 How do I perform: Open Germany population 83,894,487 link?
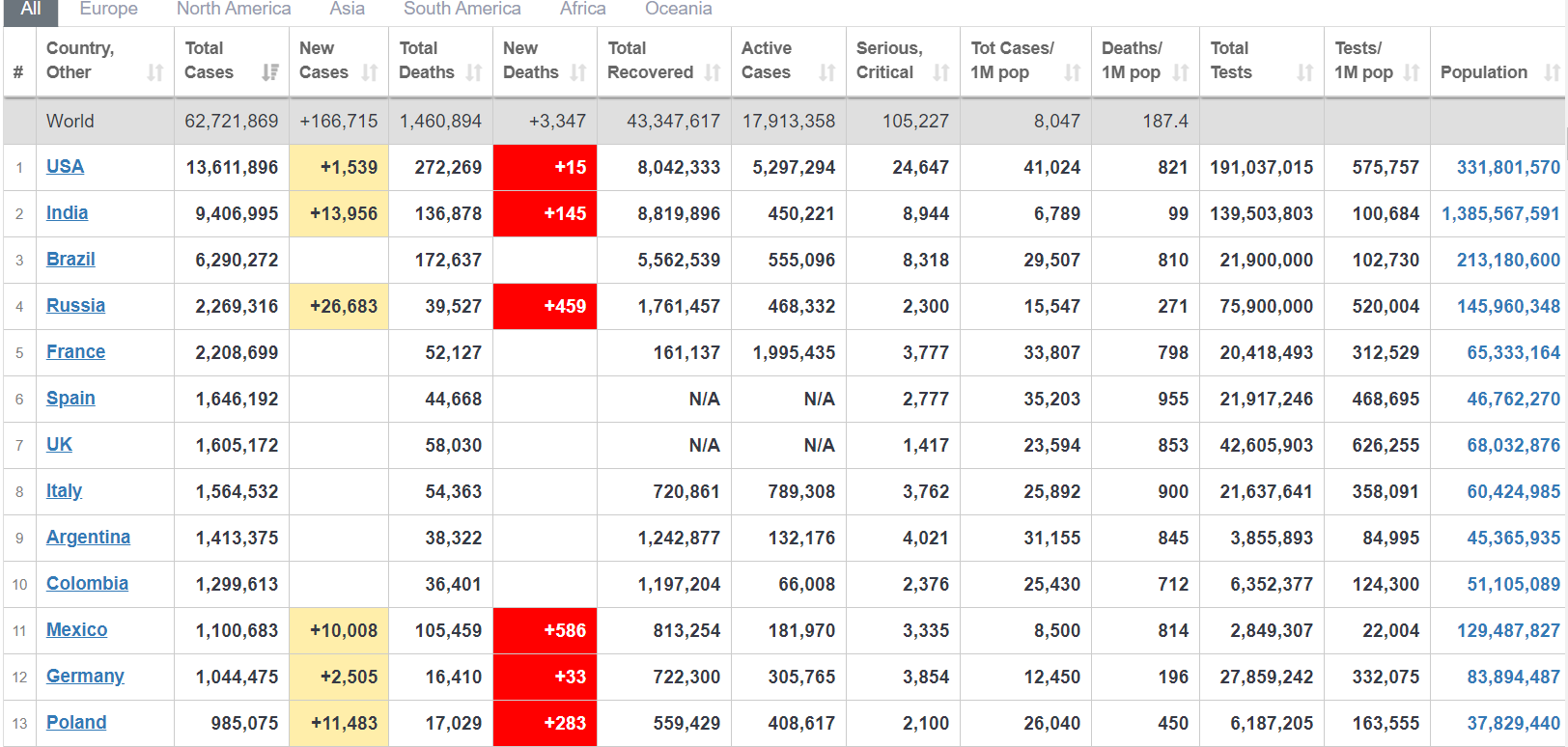[x=1513, y=677]
